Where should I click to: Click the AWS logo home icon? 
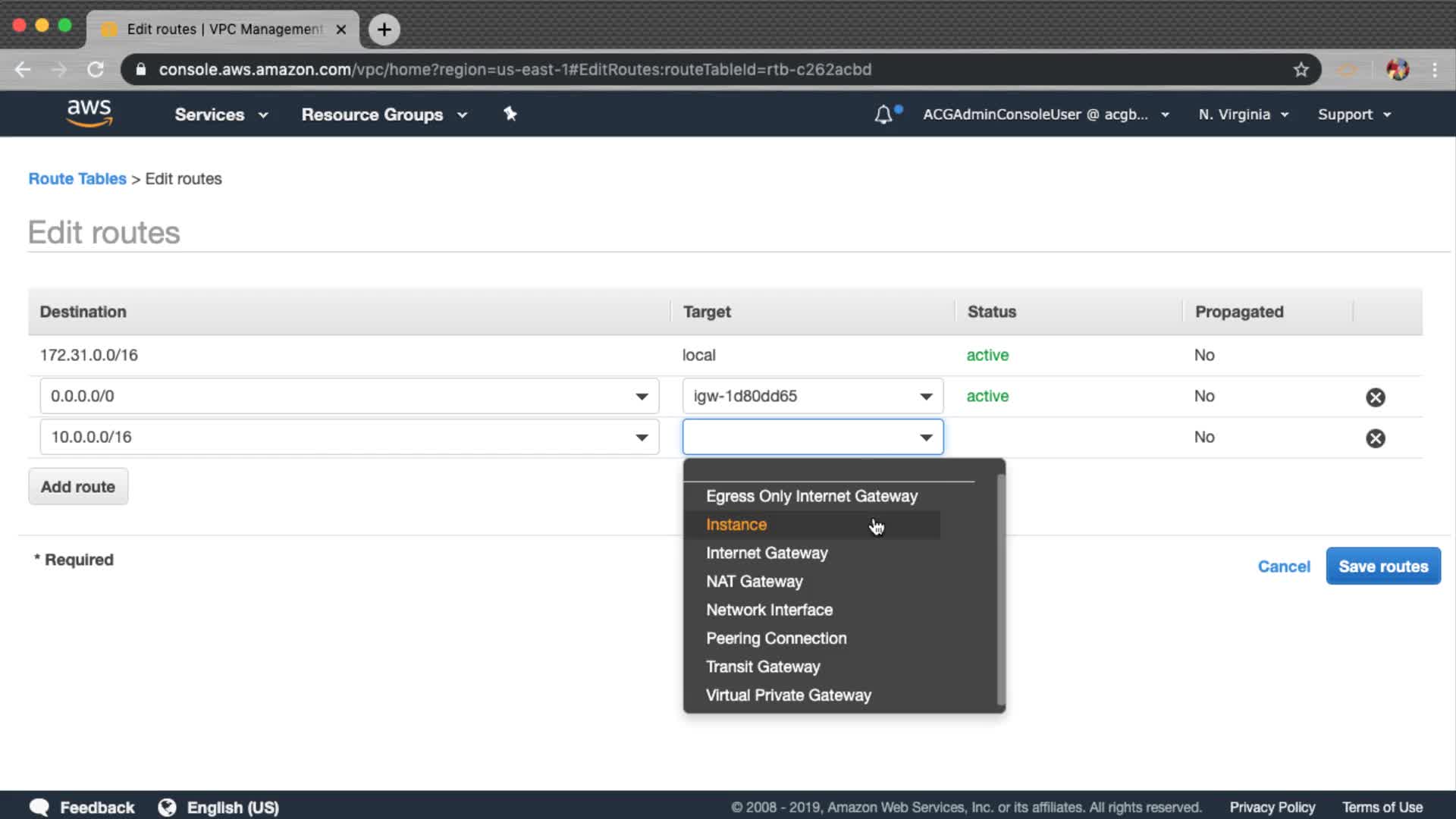click(89, 113)
